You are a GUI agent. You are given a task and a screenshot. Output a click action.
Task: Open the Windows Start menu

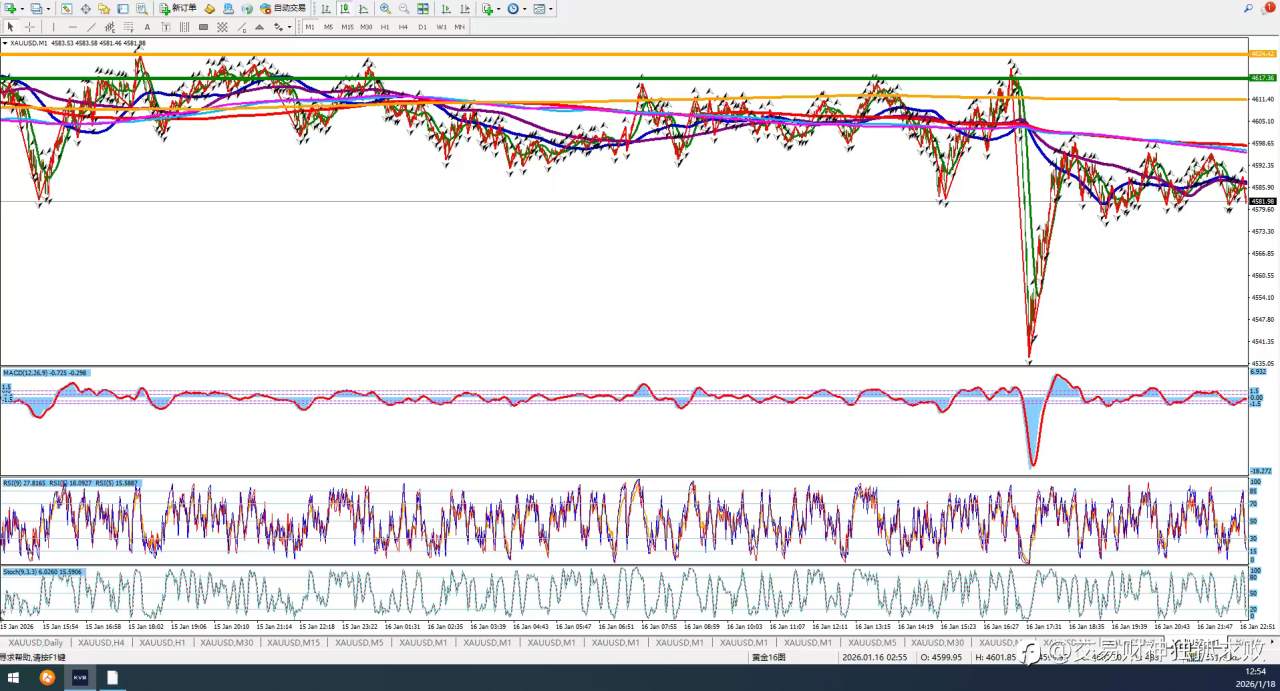click(14, 678)
